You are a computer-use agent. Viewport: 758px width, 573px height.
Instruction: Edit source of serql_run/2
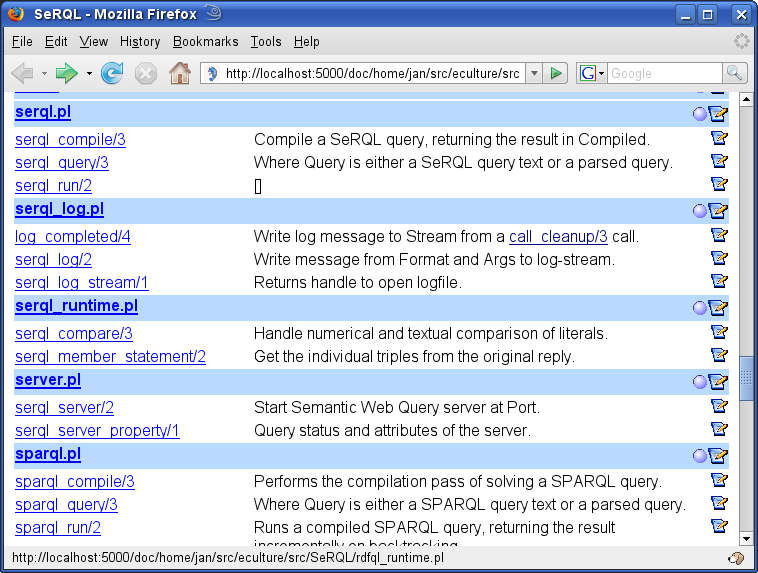[x=719, y=184]
